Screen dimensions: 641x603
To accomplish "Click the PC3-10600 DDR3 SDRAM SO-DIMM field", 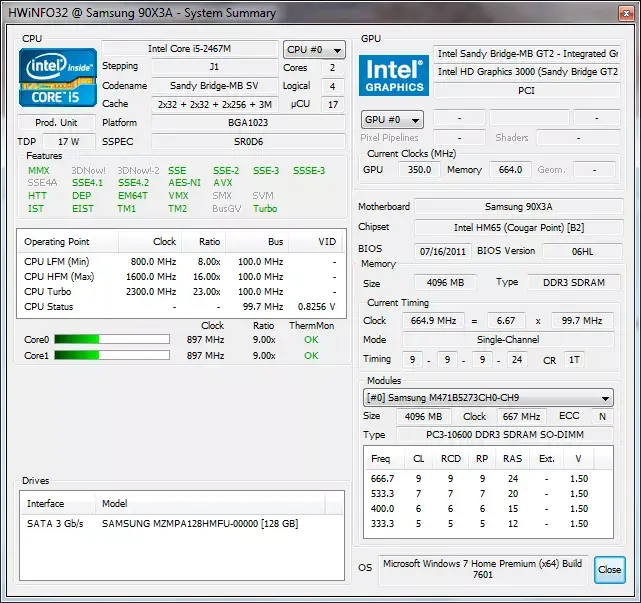I will pyautogui.click(x=505, y=435).
